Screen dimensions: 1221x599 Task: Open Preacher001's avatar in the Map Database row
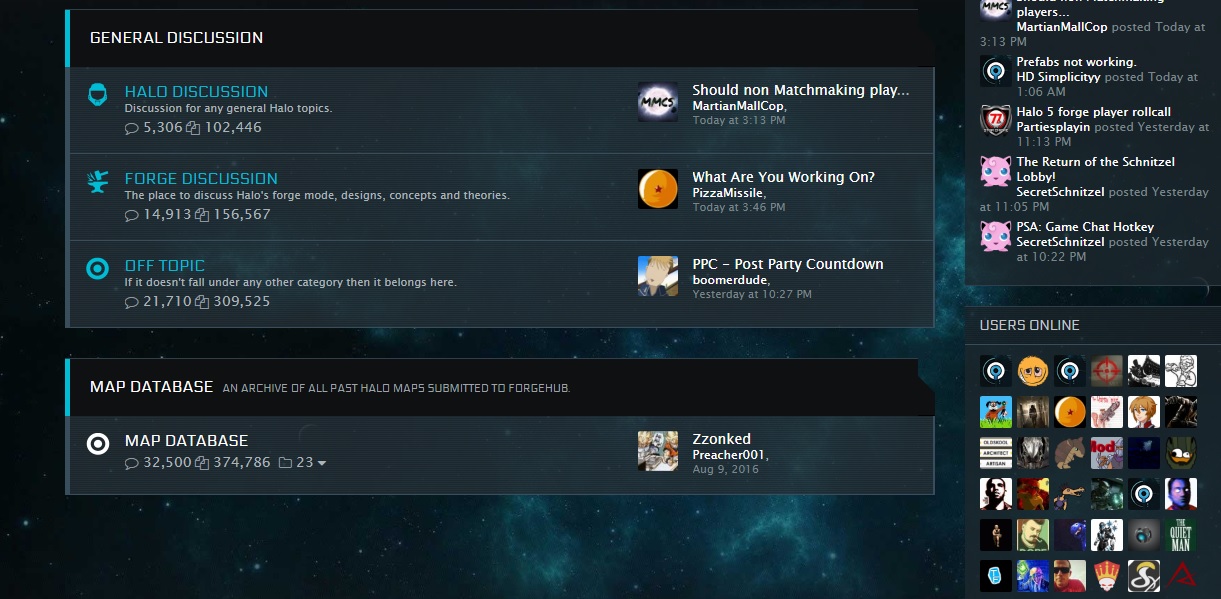657,451
